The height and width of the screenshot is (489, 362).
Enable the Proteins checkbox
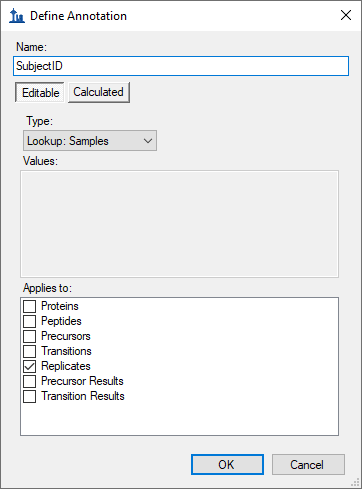(30, 306)
